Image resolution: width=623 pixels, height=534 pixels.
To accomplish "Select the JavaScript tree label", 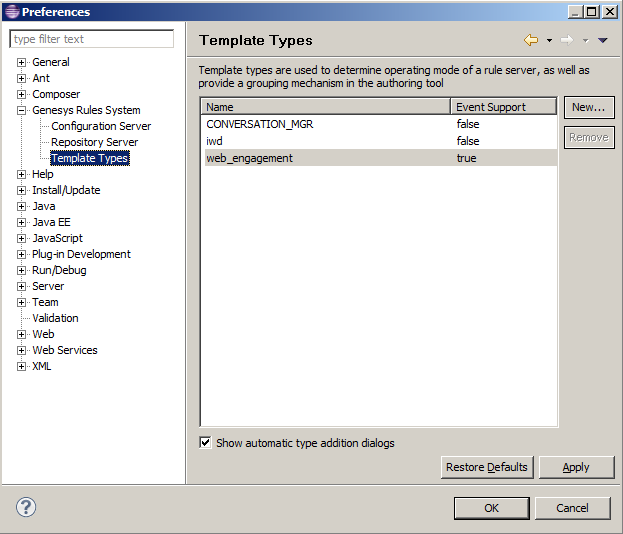I will pyautogui.click(x=58, y=238).
